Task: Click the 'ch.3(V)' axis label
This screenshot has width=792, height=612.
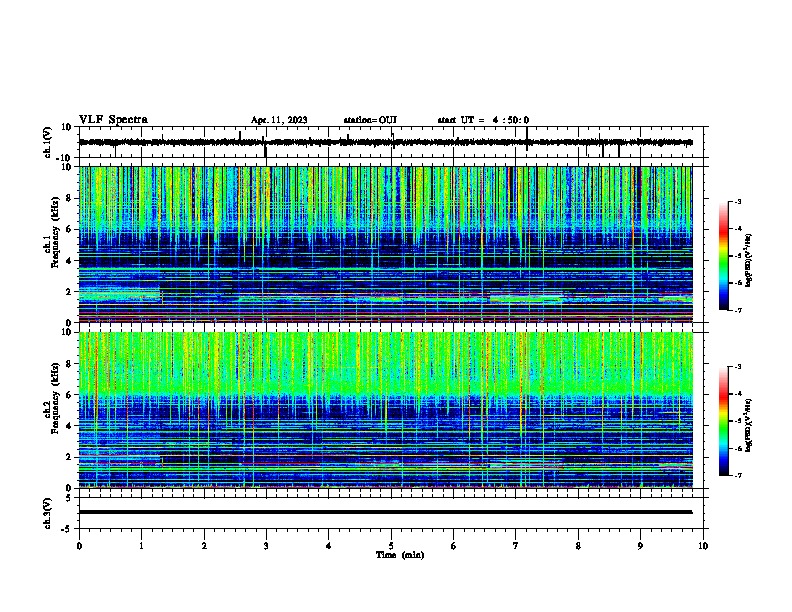Action: point(48,513)
